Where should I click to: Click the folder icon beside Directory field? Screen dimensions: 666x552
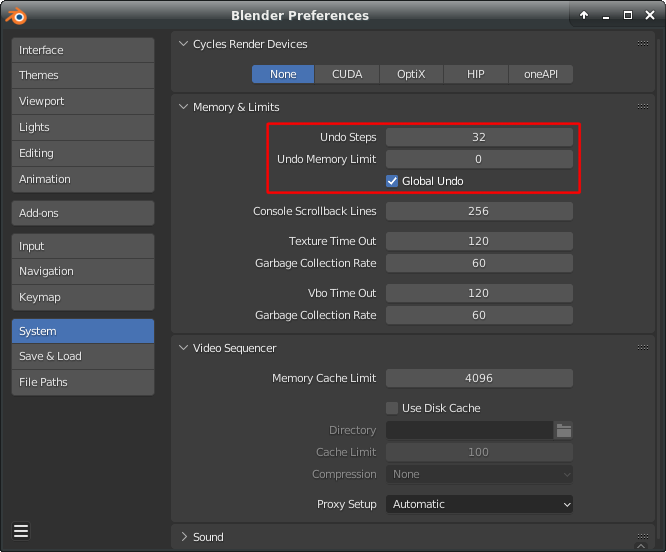click(564, 430)
